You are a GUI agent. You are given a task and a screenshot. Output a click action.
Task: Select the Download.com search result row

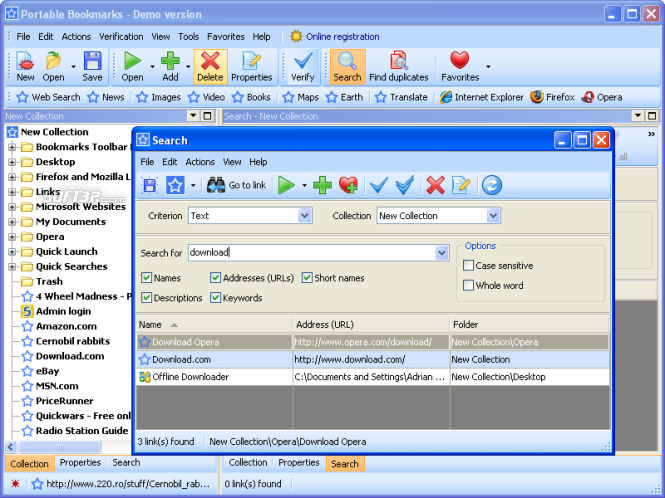(x=373, y=360)
